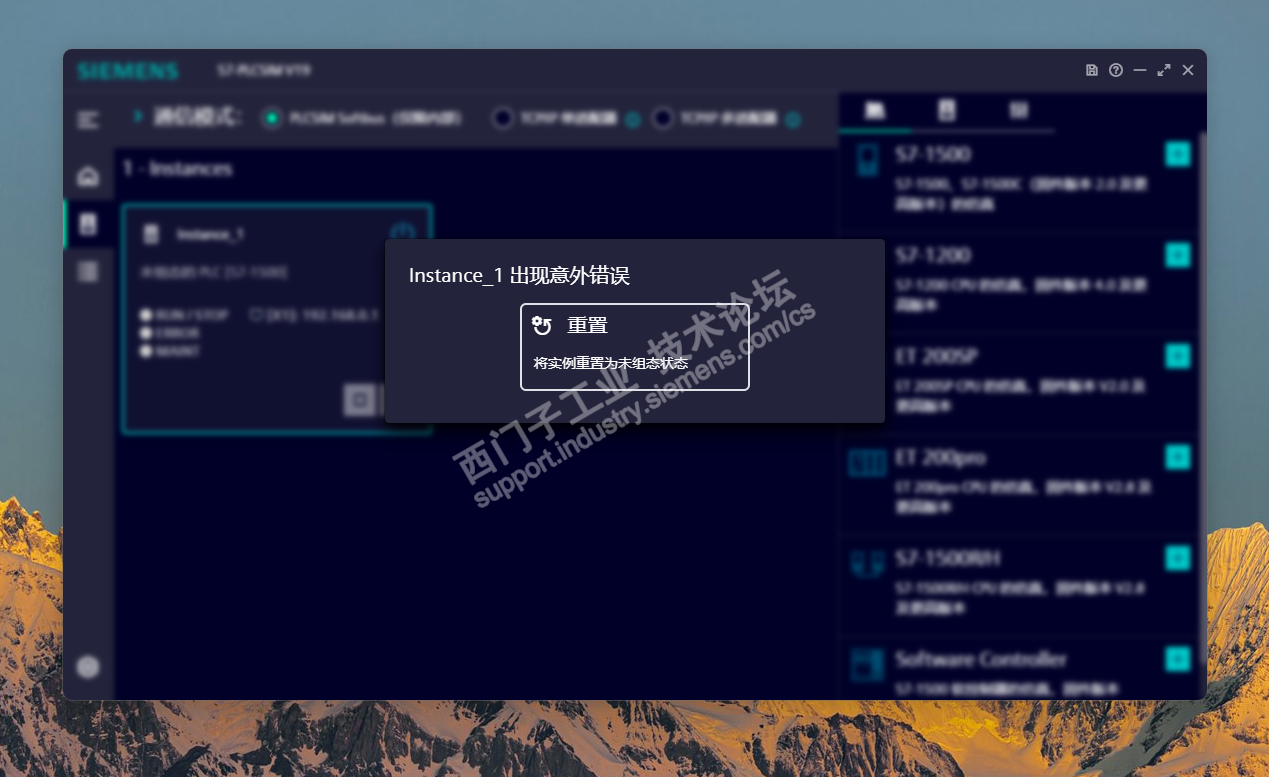Switch to the third tab of the right panel
This screenshot has height=777, width=1269.
pyautogui.click(x=1018, y=110)
